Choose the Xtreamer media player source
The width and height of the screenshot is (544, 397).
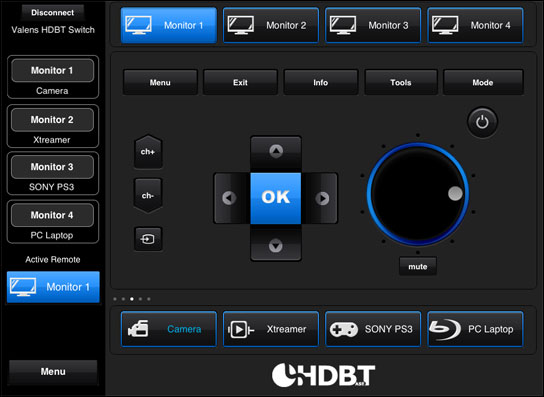(271, 329)
